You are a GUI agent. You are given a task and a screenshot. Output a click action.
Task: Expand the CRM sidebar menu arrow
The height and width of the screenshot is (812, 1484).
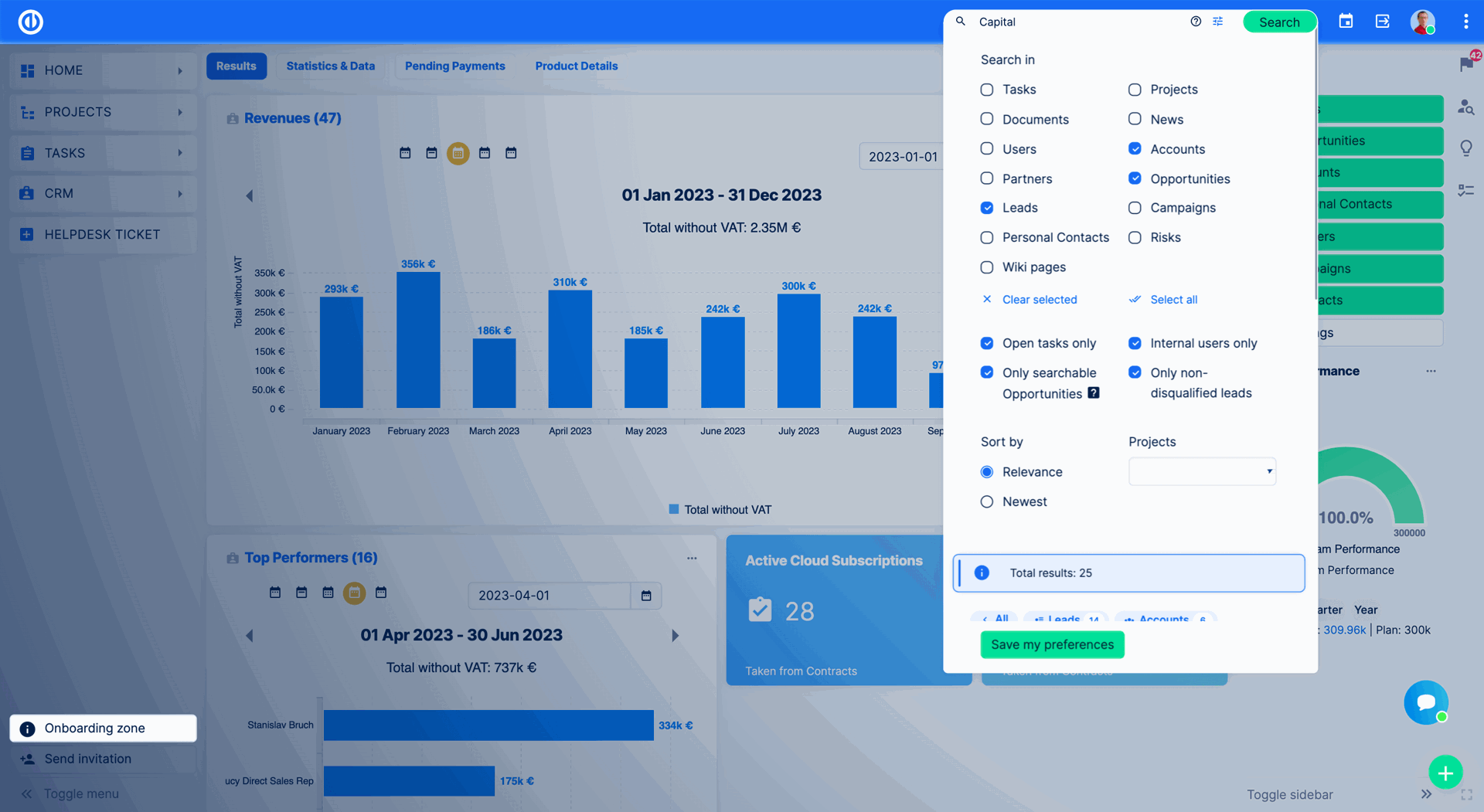coord(180,194)
